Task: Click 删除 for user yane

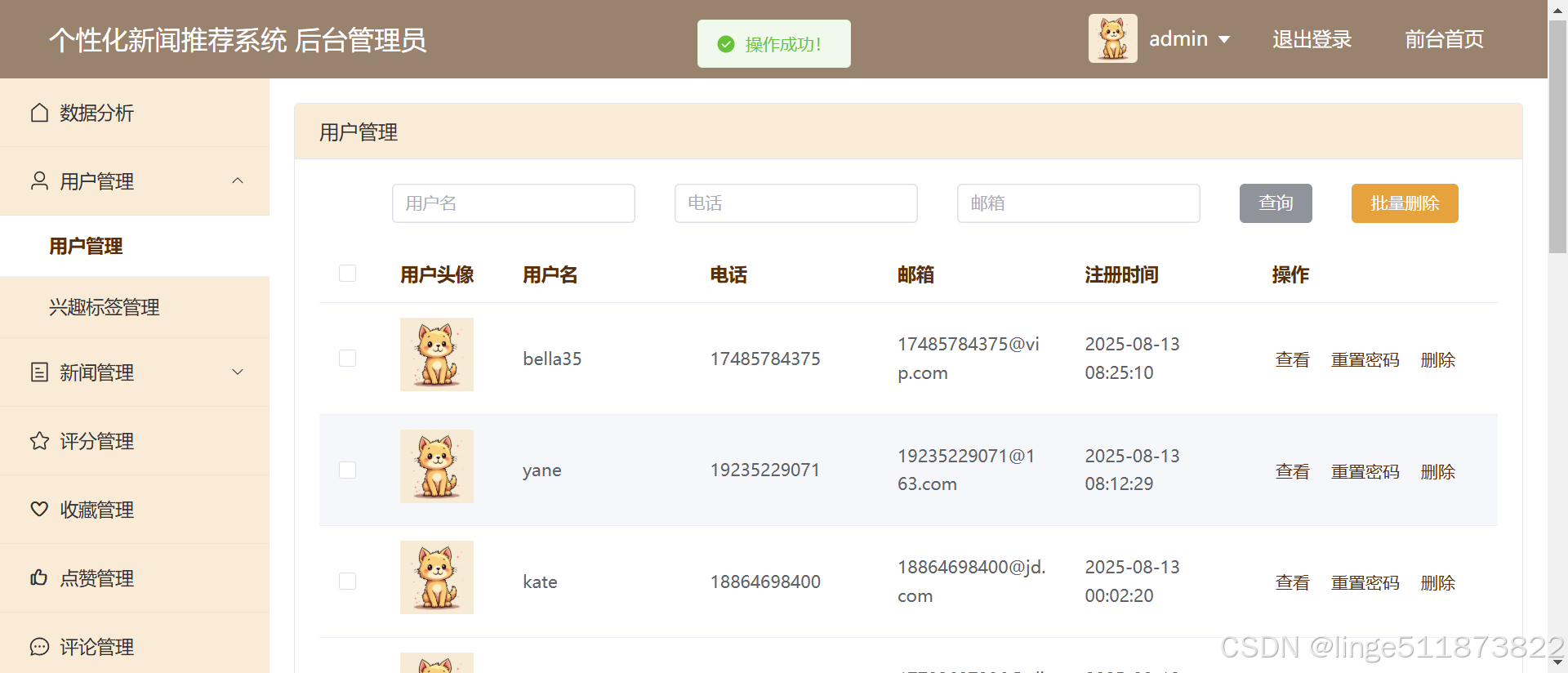Action: (x=1437, y=471)
